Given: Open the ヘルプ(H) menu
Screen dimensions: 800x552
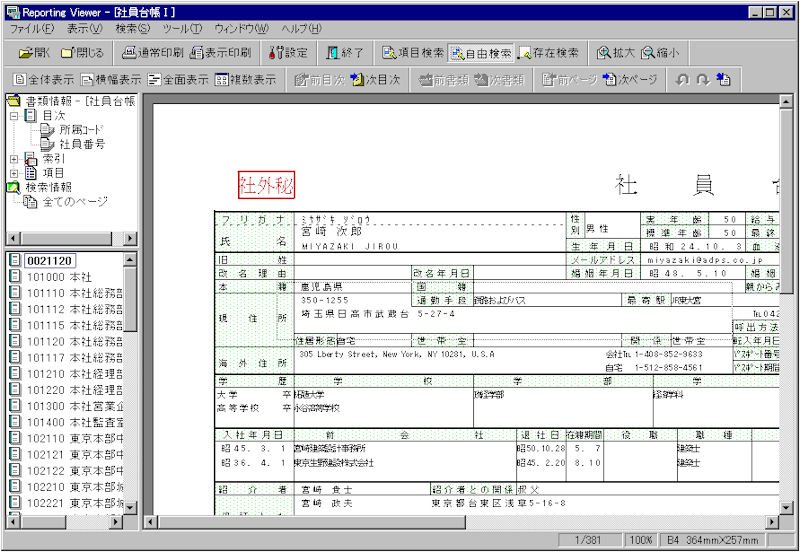Looking at the screenshot, I should [x=302, y=29].
